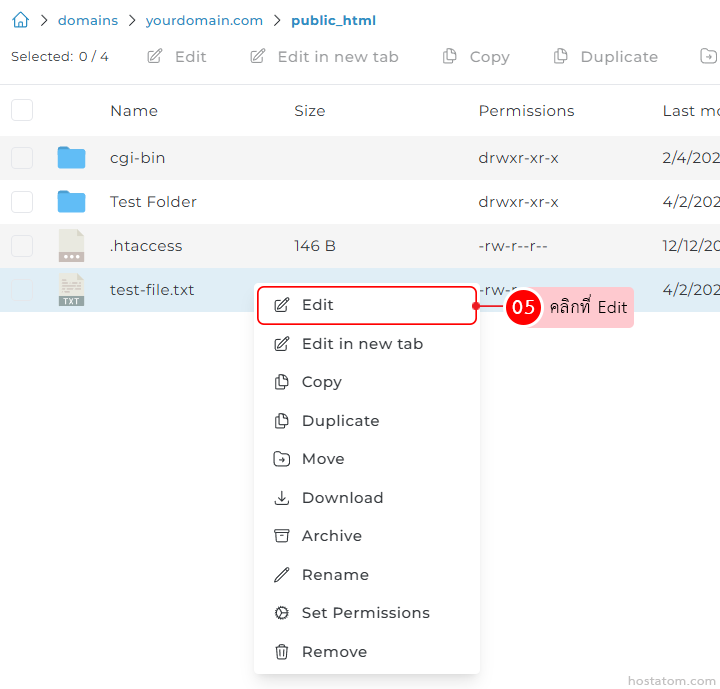Open the domains breadcrumb link

[88, 20]
